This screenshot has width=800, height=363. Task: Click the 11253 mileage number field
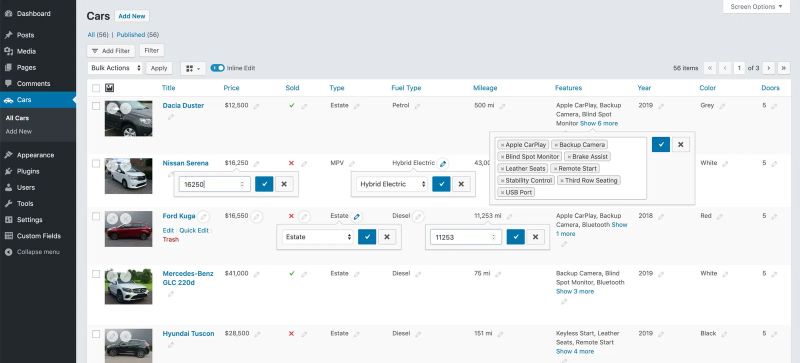click(x=465, y=237)
